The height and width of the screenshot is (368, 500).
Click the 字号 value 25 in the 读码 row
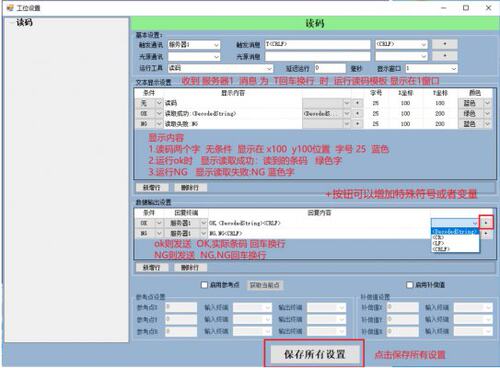[x=375, y=103]
